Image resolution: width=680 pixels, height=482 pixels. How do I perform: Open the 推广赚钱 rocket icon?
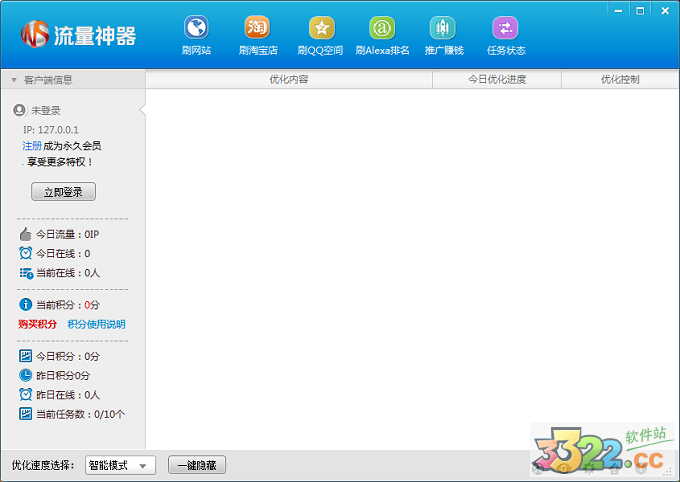tap(442, 28)
